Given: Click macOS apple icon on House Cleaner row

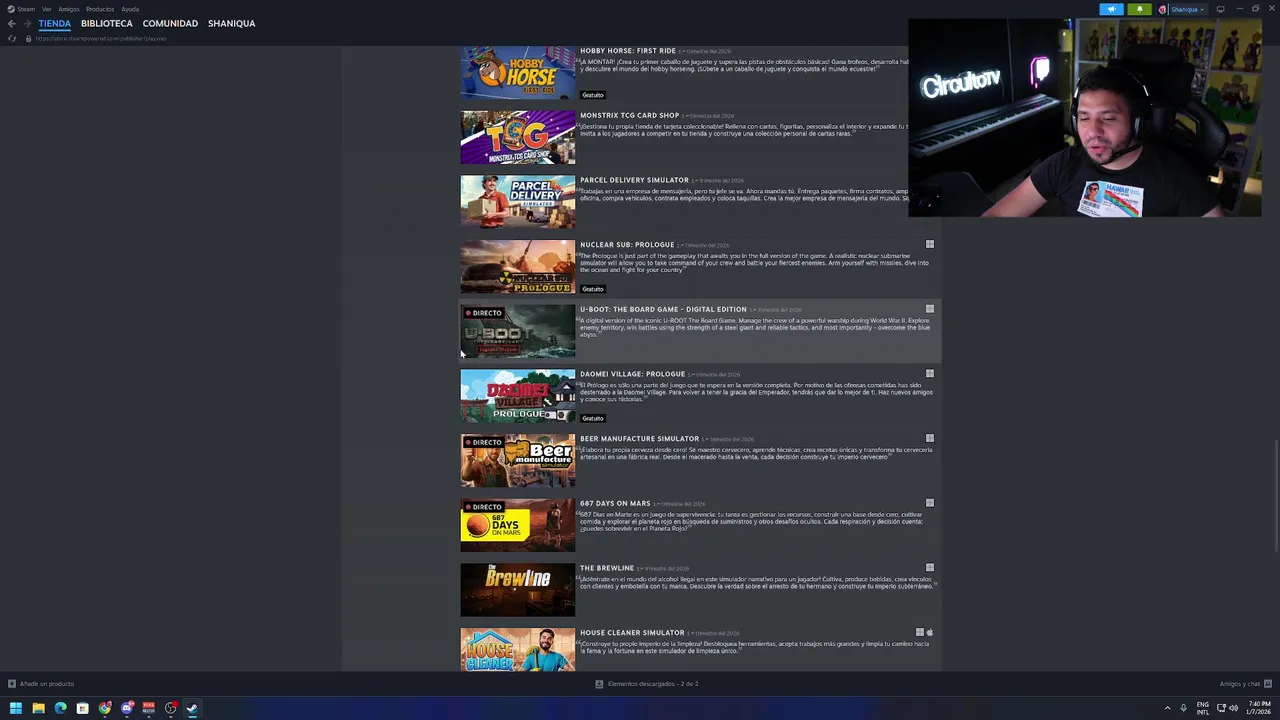Looking at the screenshot, I should 929,632.
